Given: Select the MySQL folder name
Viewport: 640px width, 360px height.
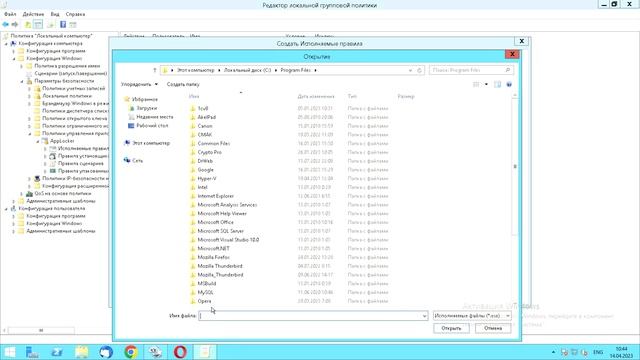Looking at the screenshot, I should [x=205, y=293].
